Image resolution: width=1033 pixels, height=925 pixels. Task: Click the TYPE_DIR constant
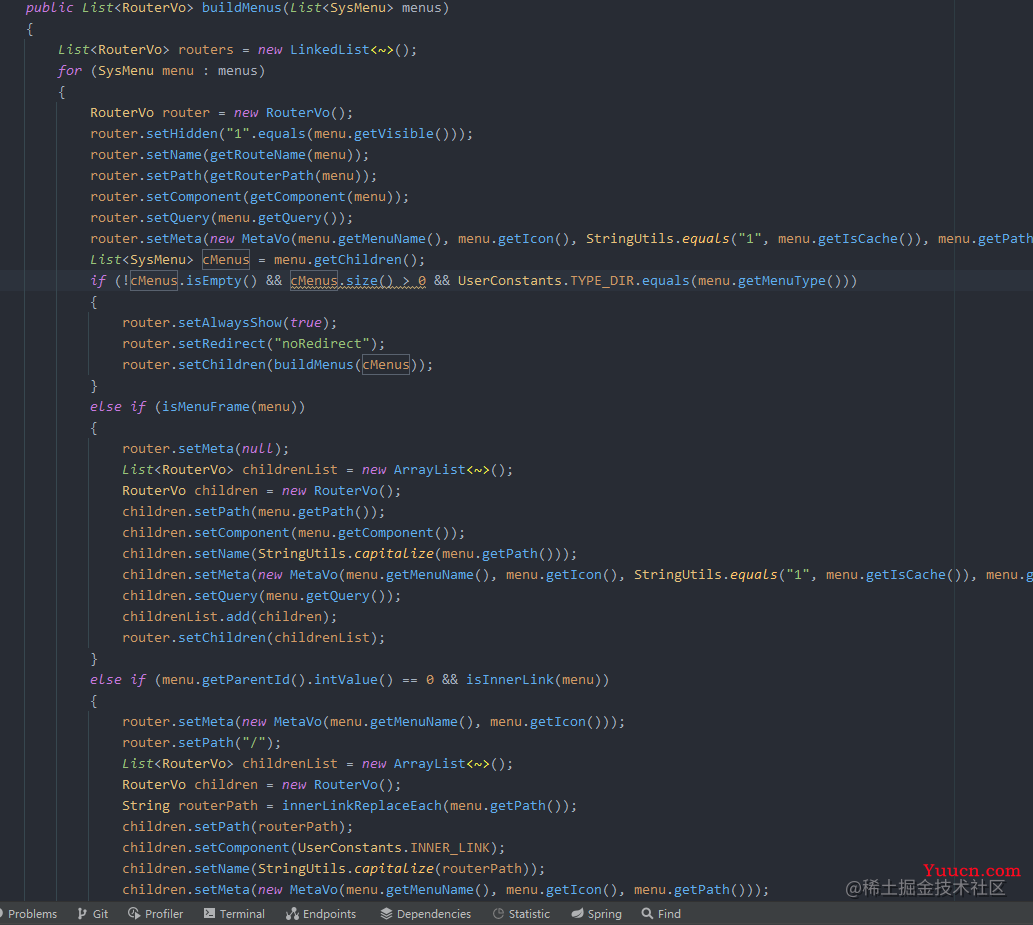coord(602,281)
